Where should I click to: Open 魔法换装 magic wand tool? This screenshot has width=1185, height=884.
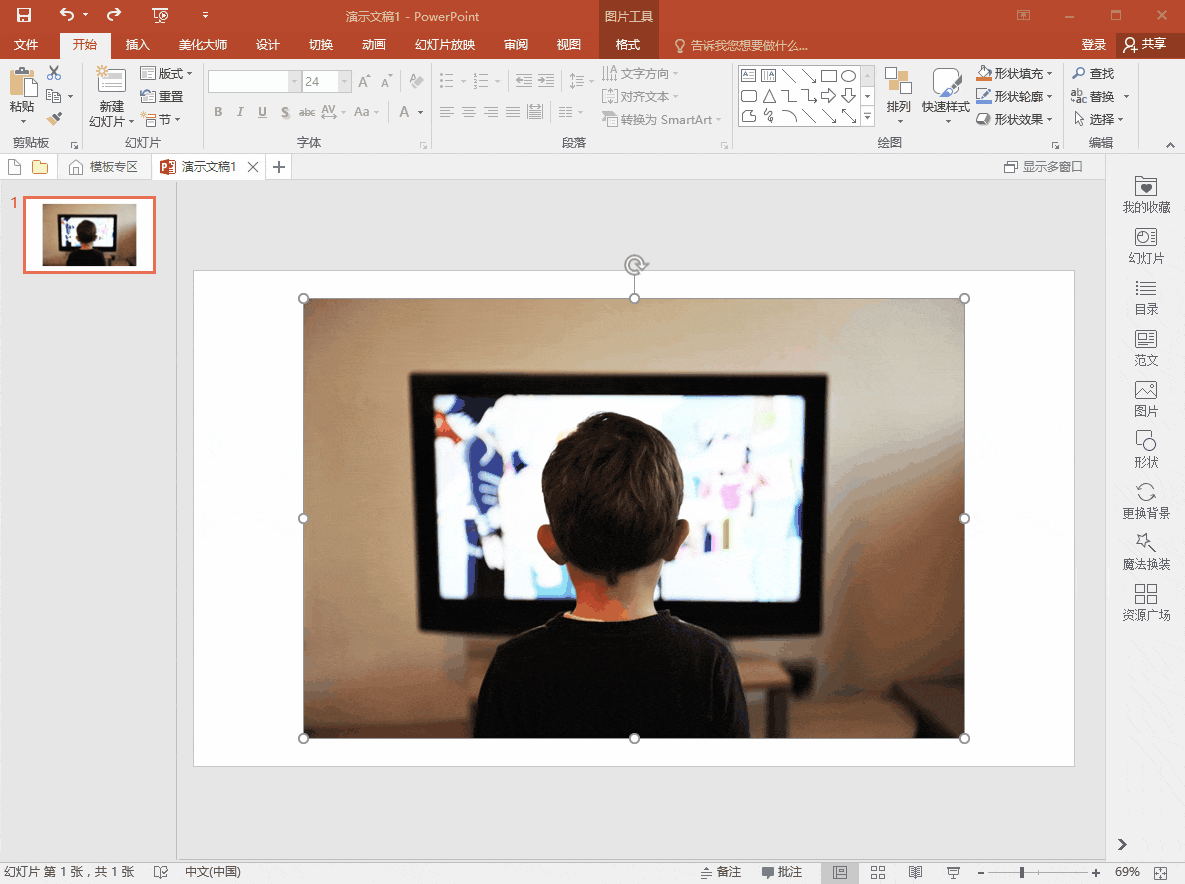(x=1146, y=552)
